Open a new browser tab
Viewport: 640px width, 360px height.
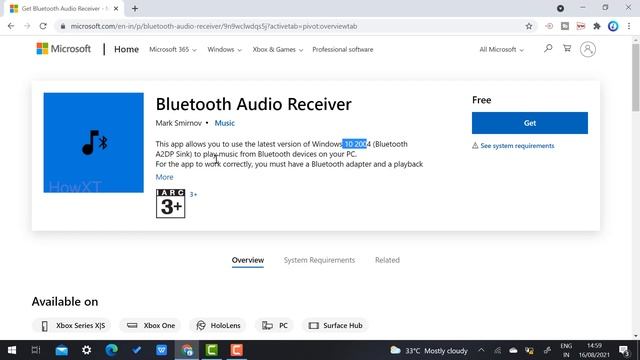click(135, 8)
